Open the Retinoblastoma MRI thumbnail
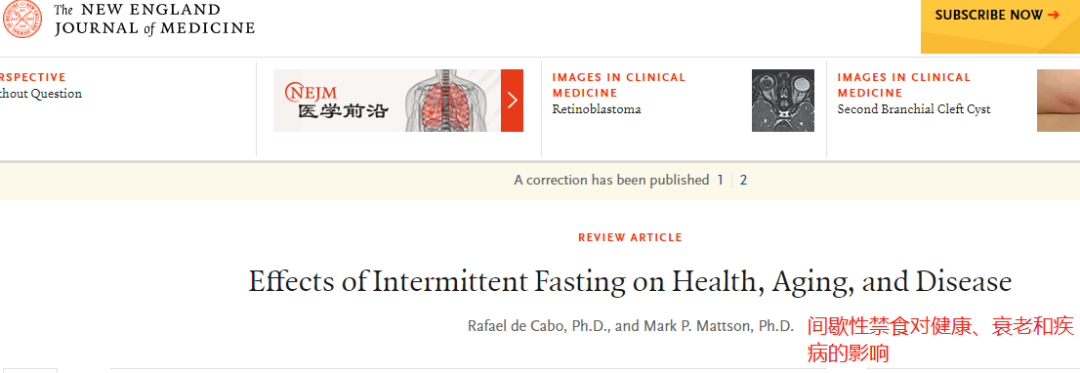Screen dimensions: 1080x373 pos(782,100)
